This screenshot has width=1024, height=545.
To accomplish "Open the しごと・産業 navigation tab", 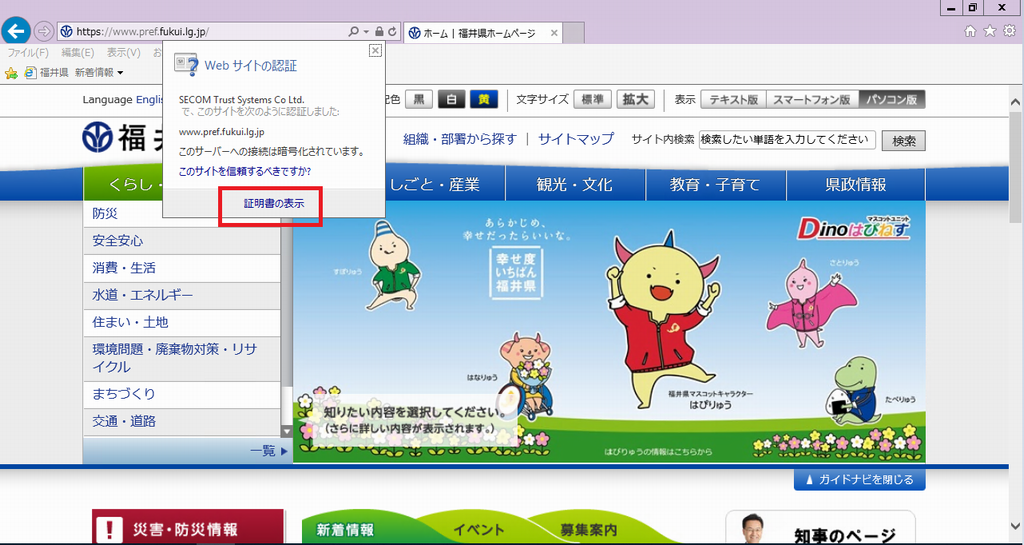I will click(x=435, y=185).
